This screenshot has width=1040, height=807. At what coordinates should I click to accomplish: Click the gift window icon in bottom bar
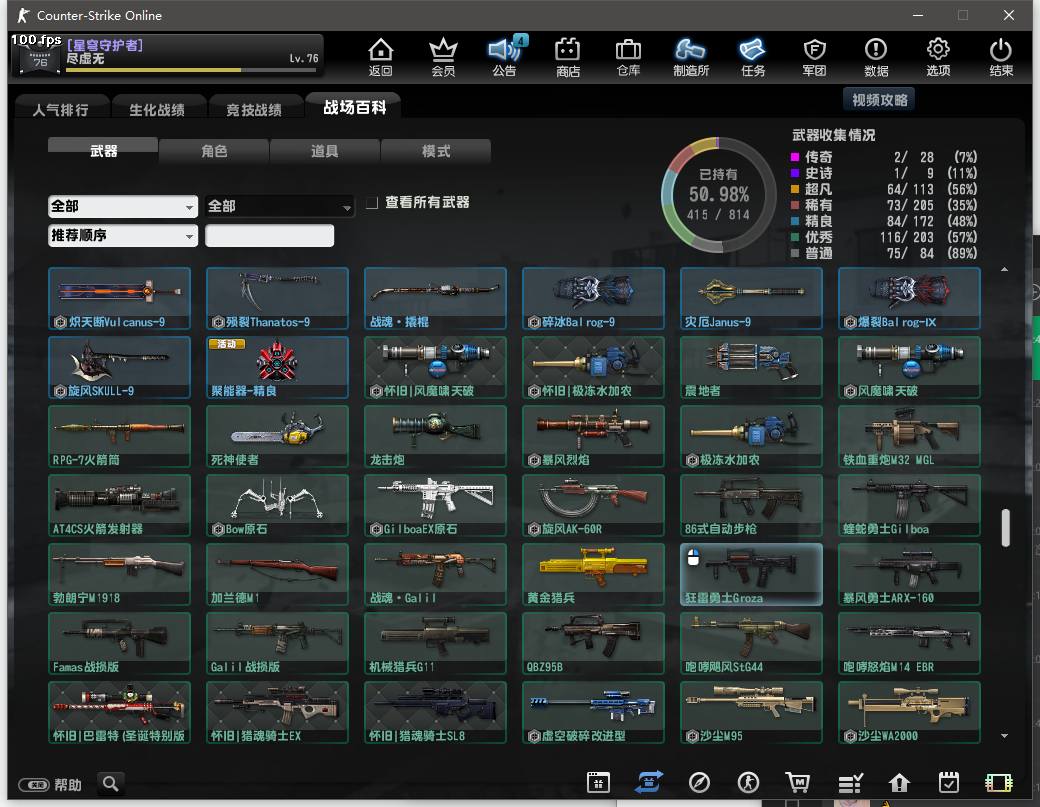point(598,782)
